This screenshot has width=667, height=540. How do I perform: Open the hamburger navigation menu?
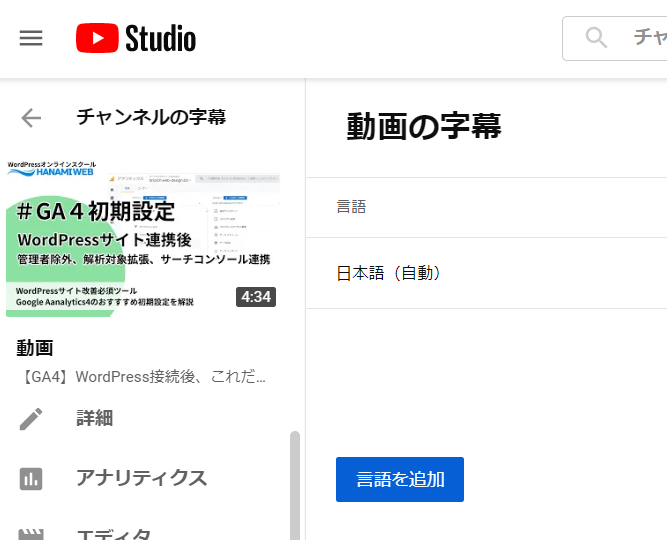tap(31, 38)
